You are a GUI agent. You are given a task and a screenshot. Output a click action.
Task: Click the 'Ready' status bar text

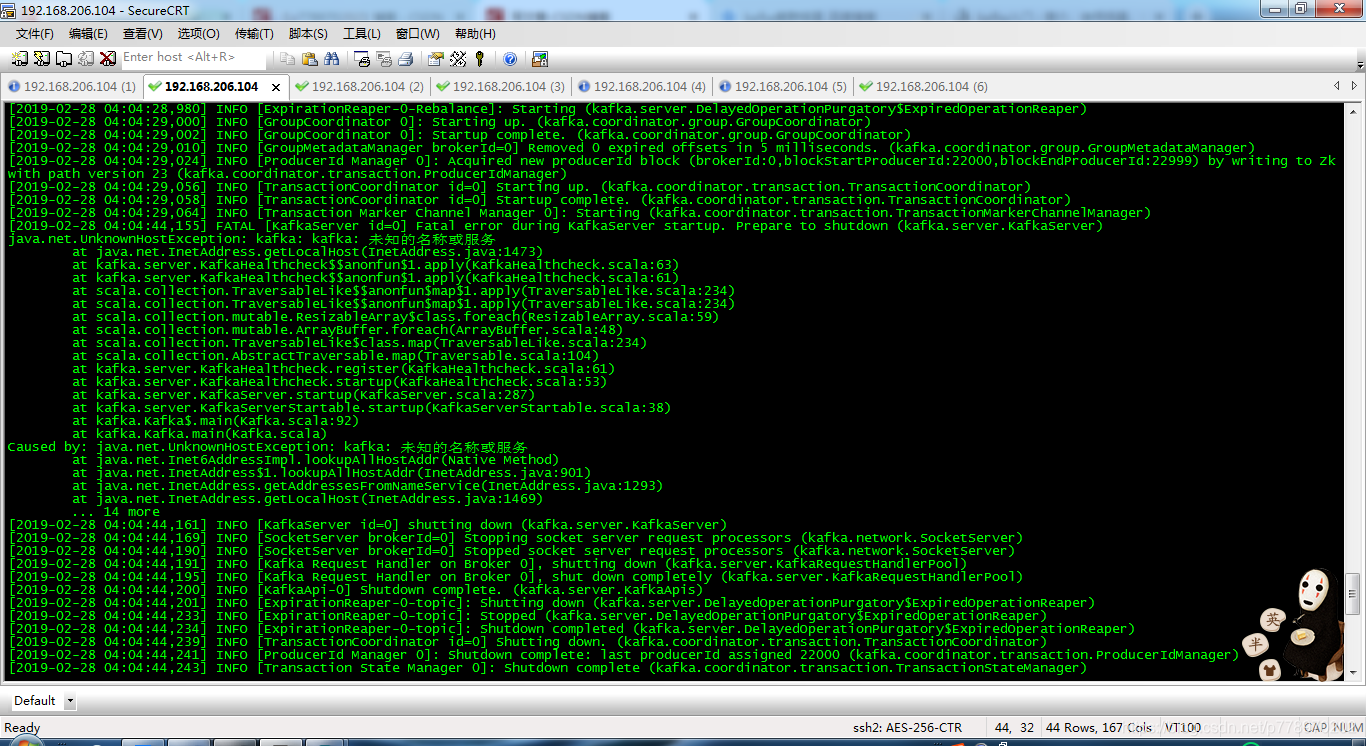click(23, 727)
